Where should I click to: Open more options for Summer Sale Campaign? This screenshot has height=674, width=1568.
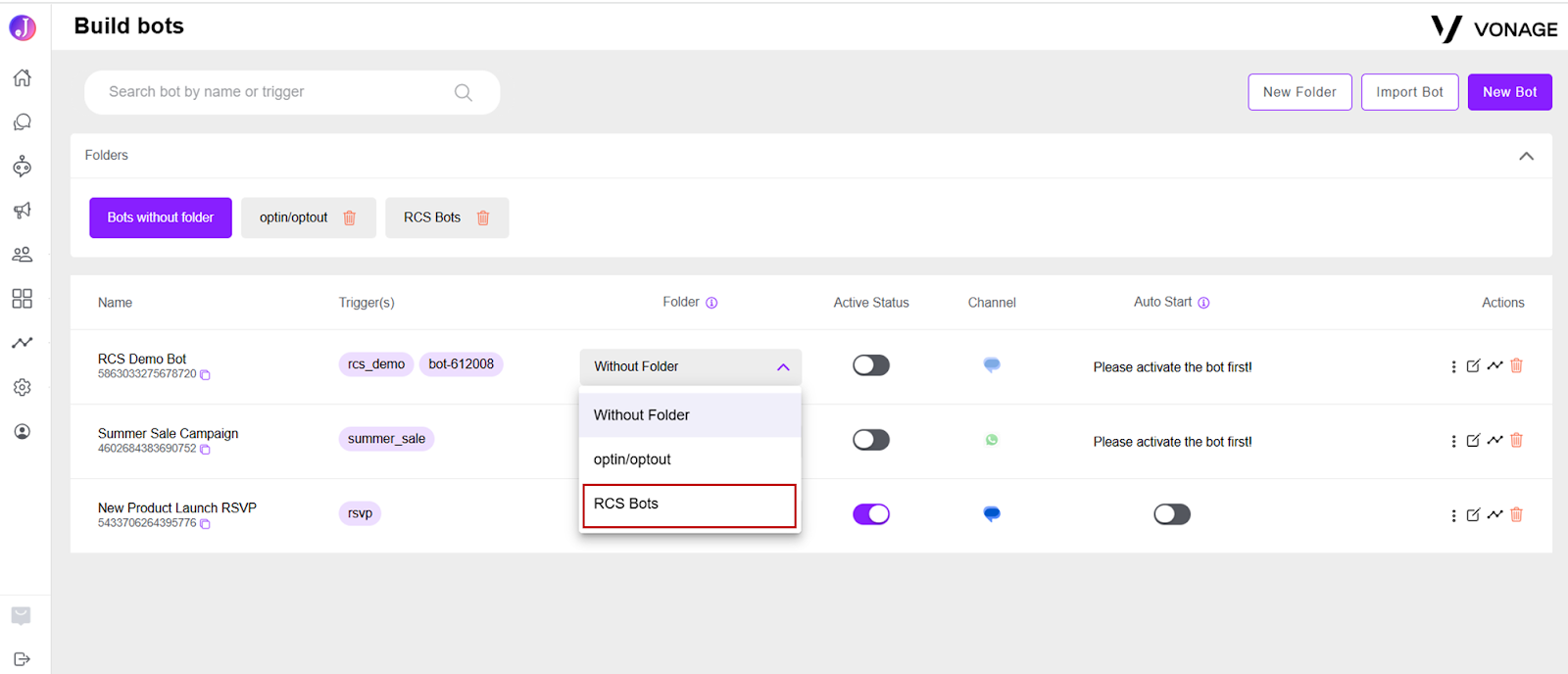click(1453, 441)
